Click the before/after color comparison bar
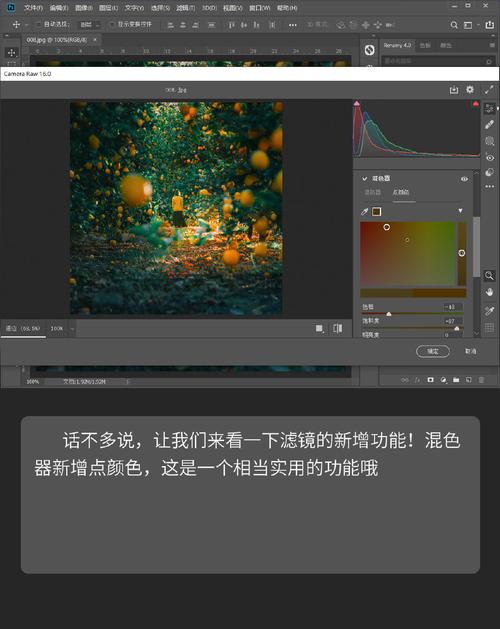This screenshot has height=629, width=500. (413, 292)
